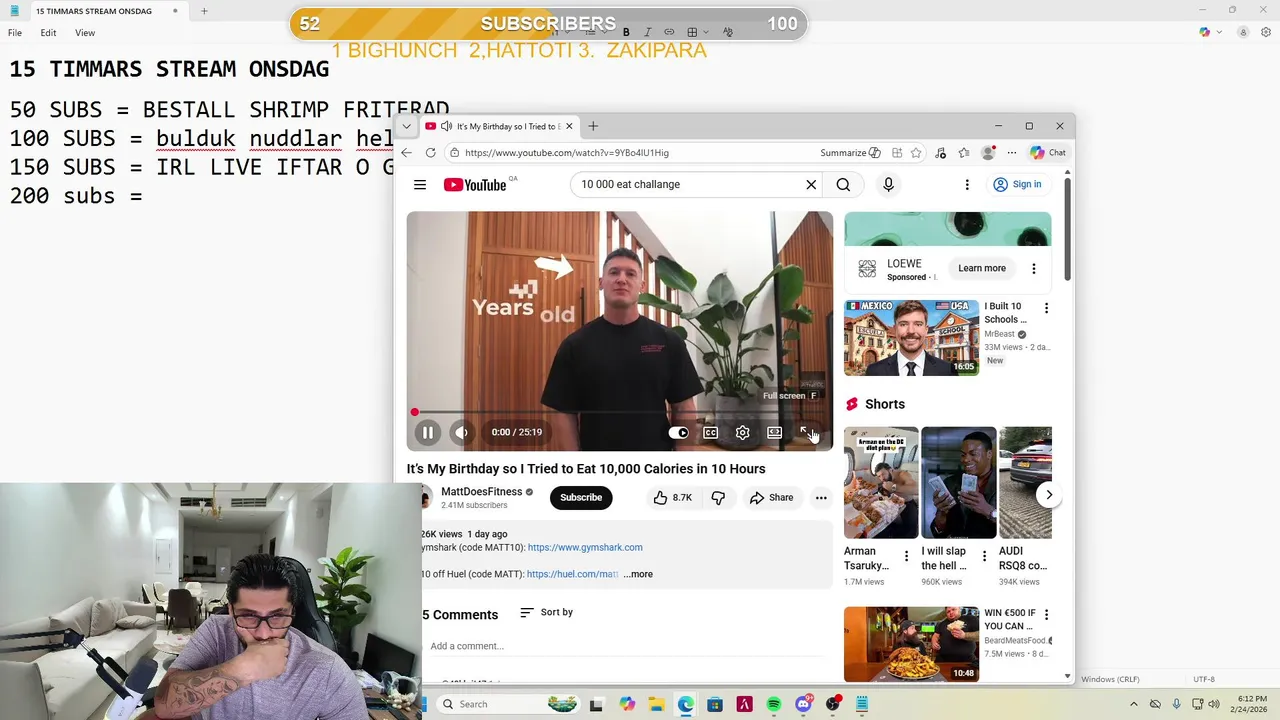
Task: Click the red video progress bar
Action: (x=619, y=412)
